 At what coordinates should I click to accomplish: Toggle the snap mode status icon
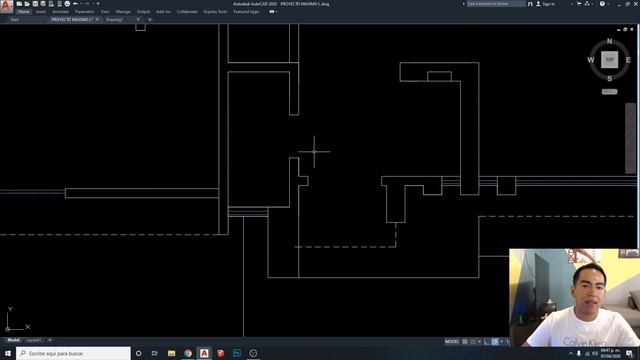473,342
